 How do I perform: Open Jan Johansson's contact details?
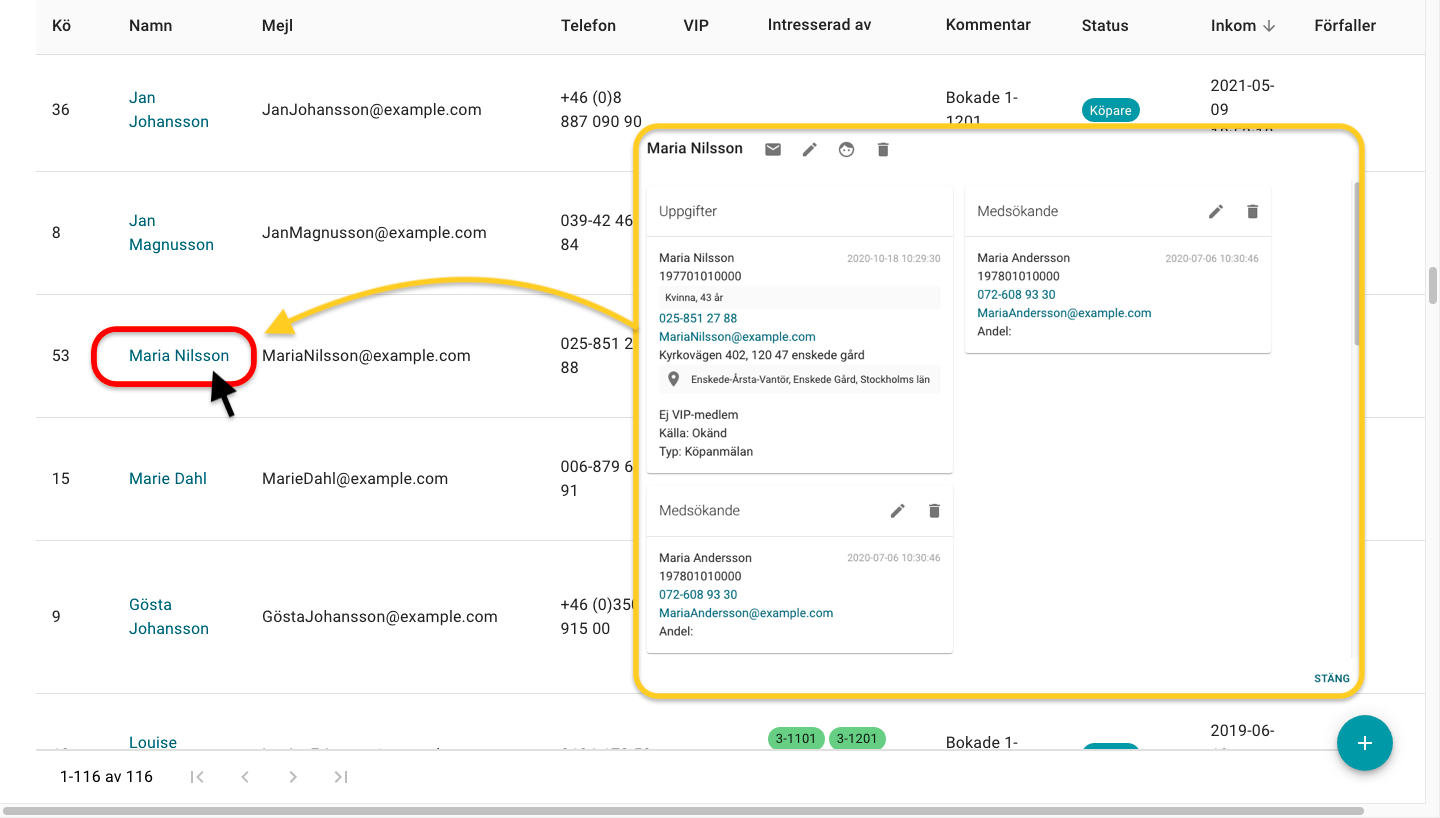pyautogui.click(x=169, y=110)
